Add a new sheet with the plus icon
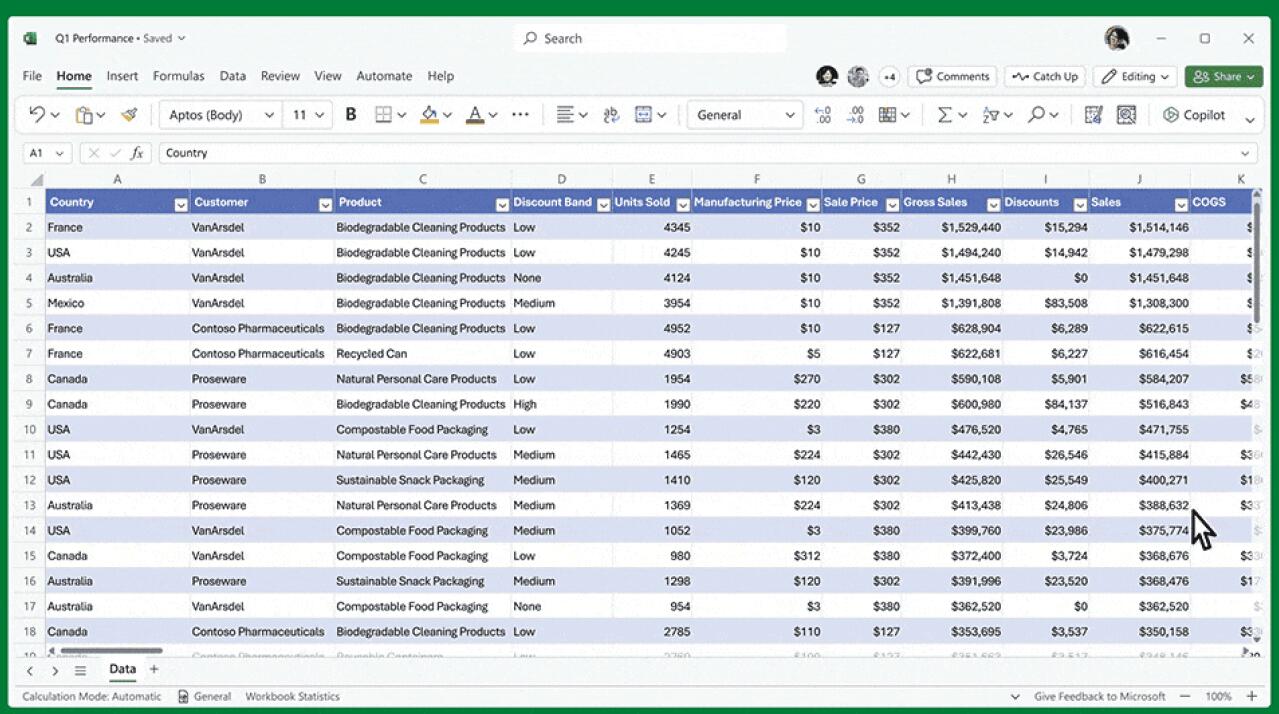Screen dimensions: 1279x714 point(154,669)
